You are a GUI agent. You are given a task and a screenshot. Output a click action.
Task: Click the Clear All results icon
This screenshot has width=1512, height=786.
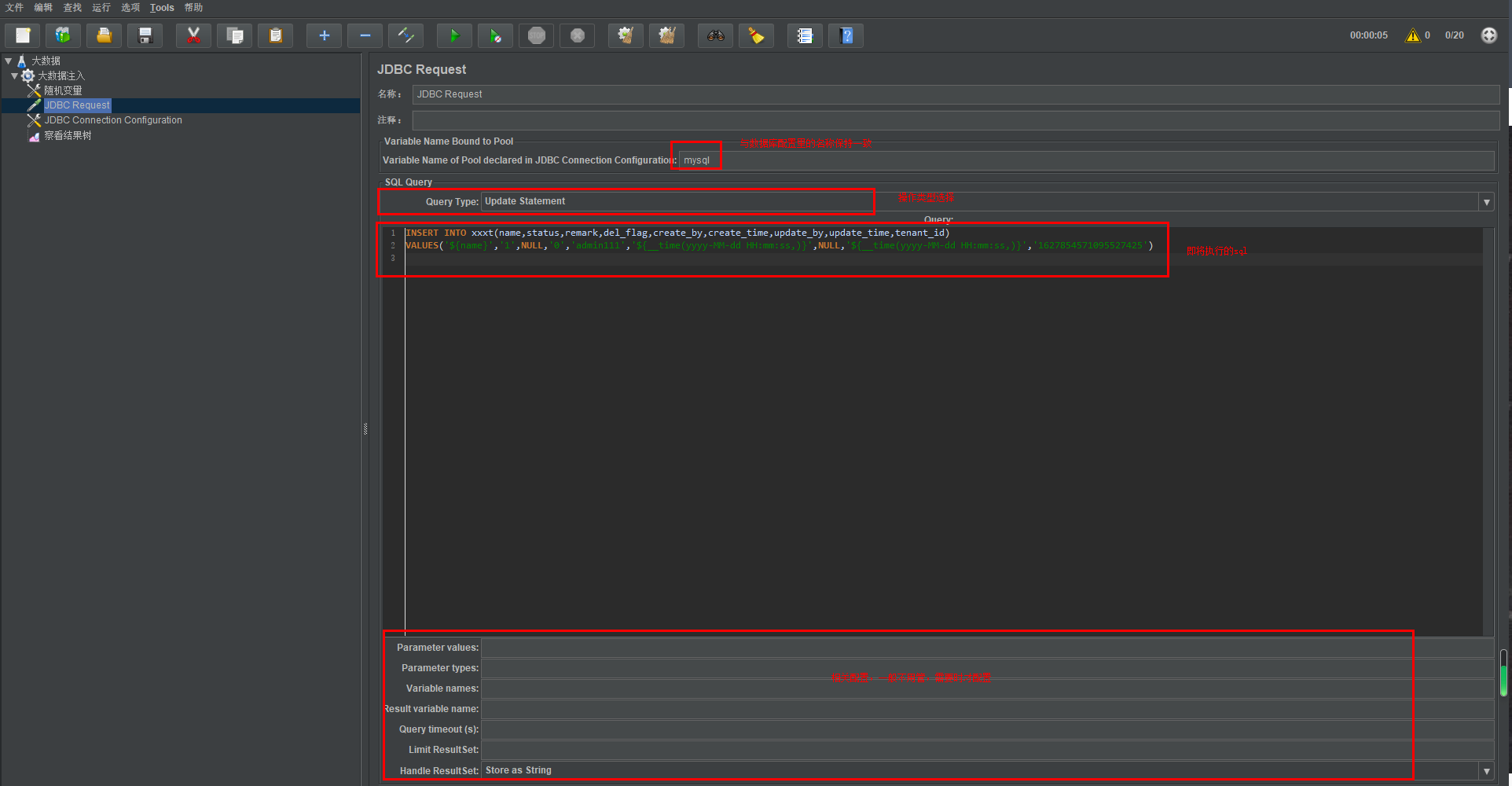coord(666,35)
